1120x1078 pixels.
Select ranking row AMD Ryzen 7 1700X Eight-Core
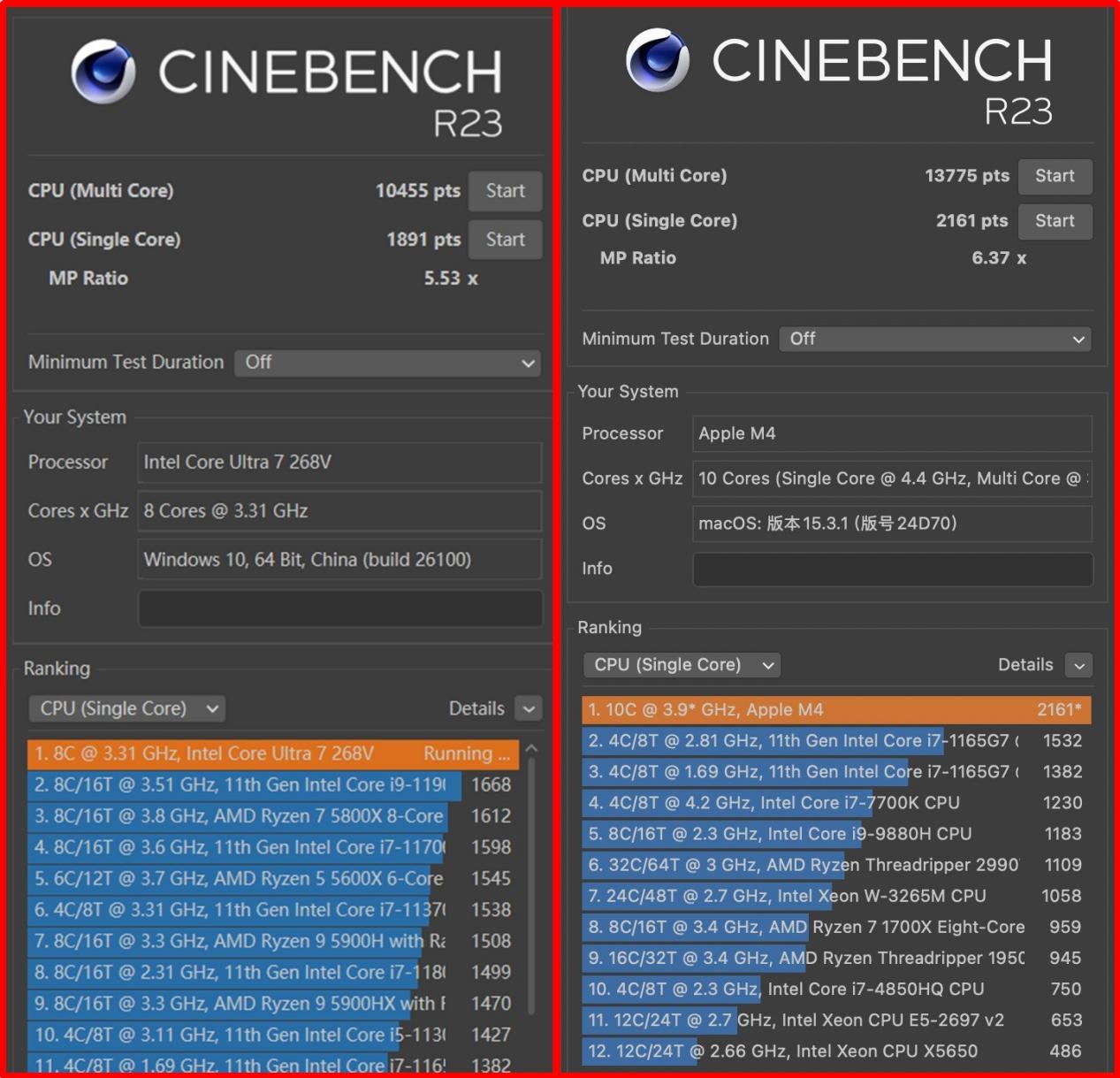[x=836, y=927]
